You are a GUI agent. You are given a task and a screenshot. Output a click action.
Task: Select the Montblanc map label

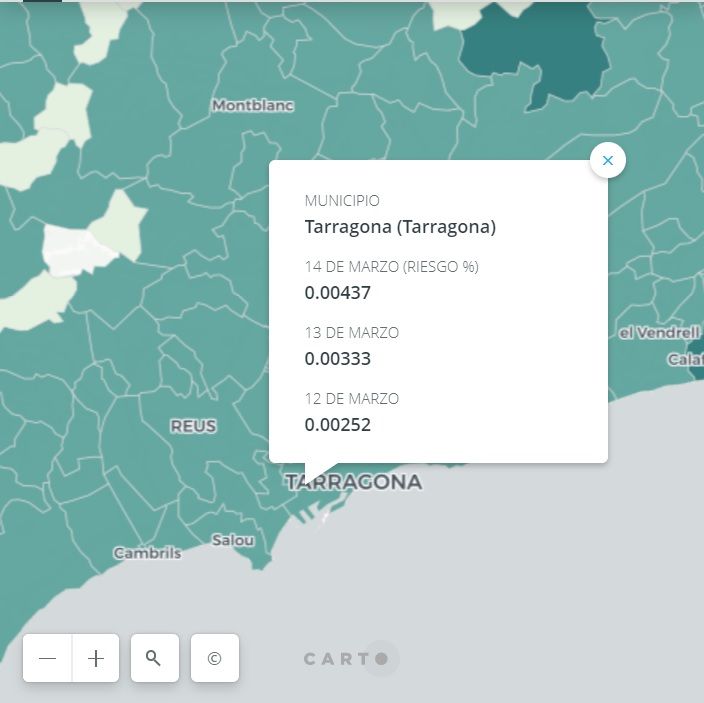253,105
